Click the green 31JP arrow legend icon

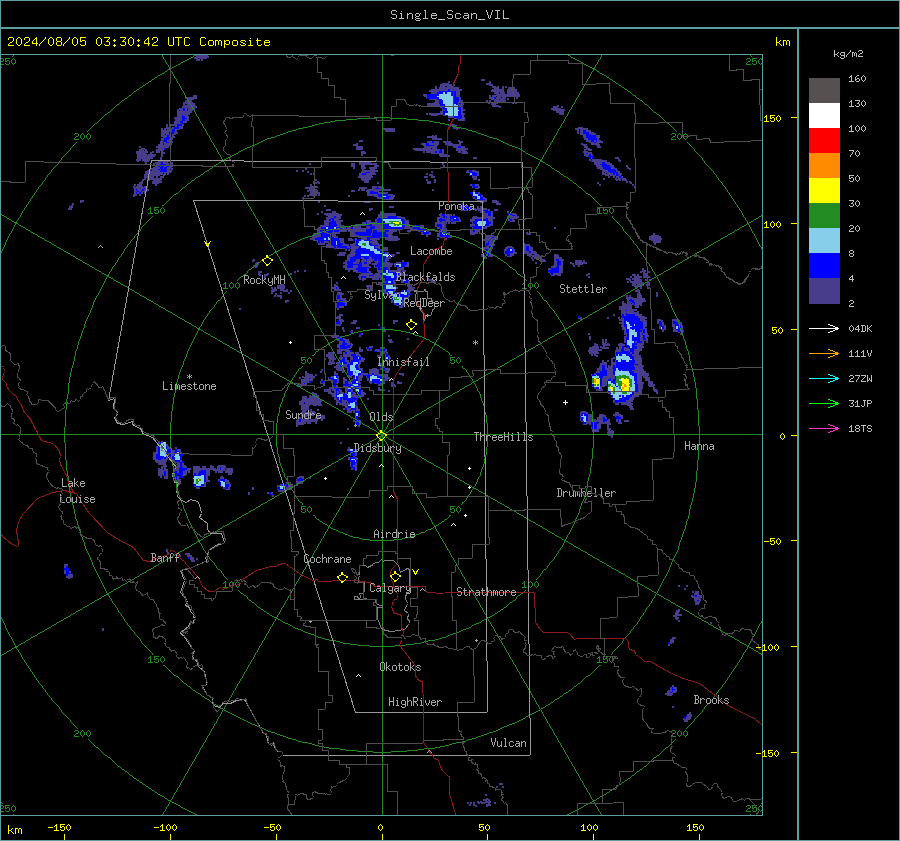824,404
